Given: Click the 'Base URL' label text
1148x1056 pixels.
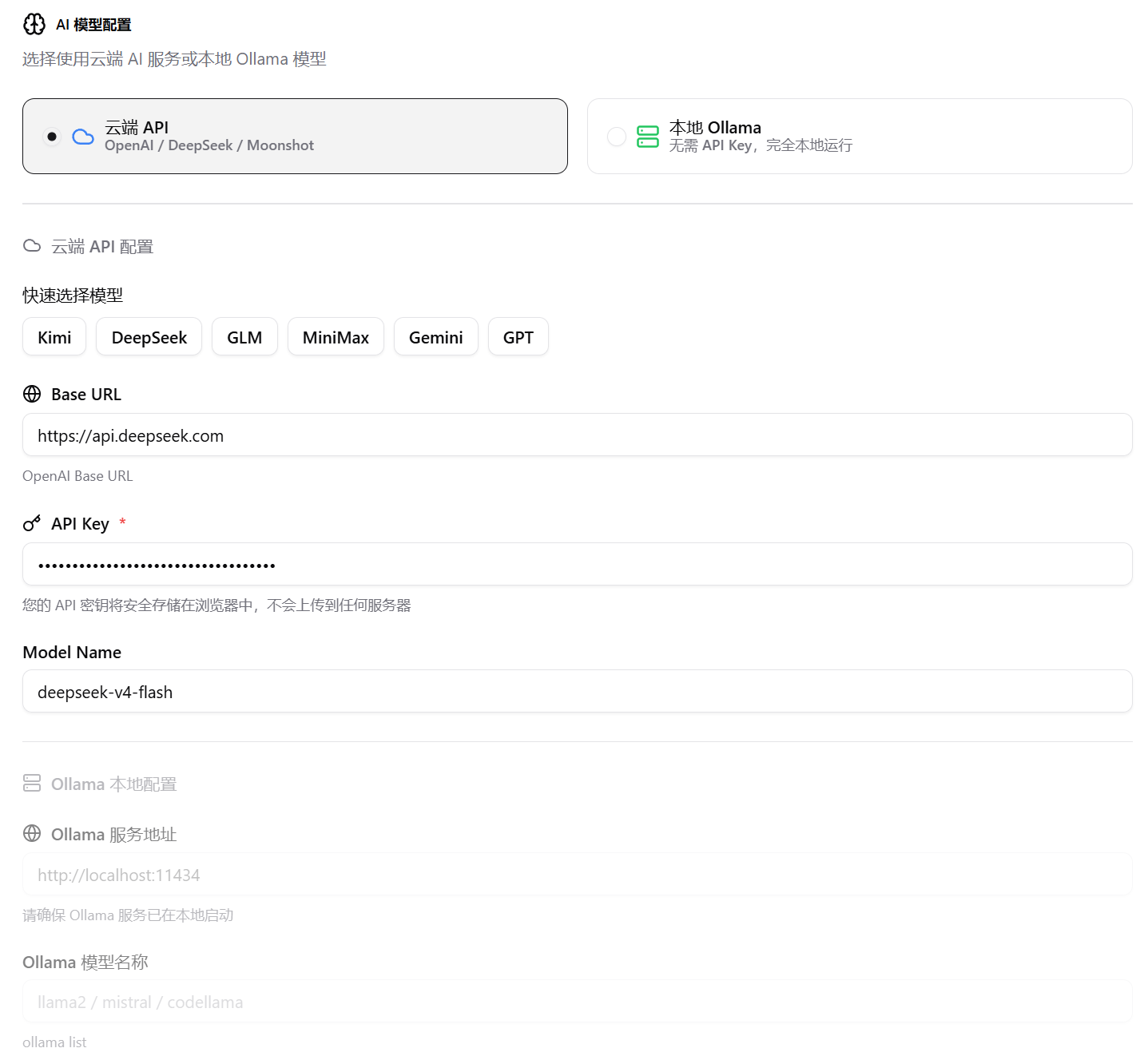Looking at the screenshot, I should [86, 395].
